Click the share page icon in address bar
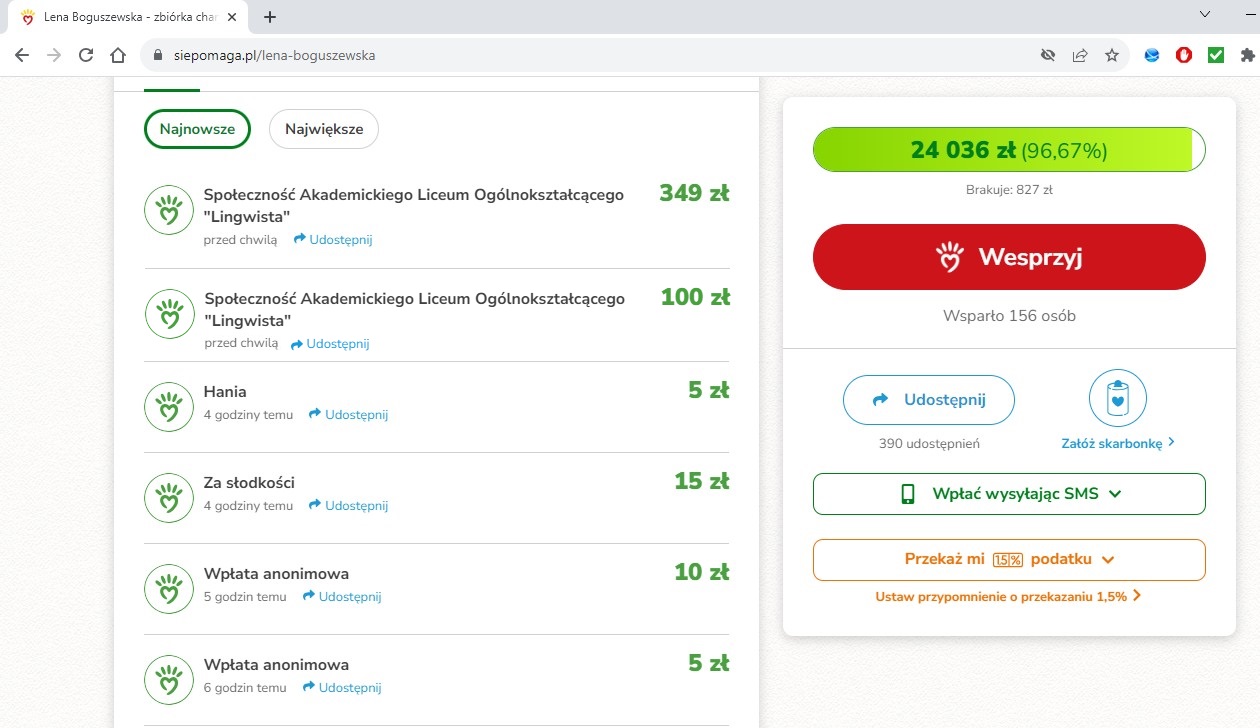 point(1080,56)
